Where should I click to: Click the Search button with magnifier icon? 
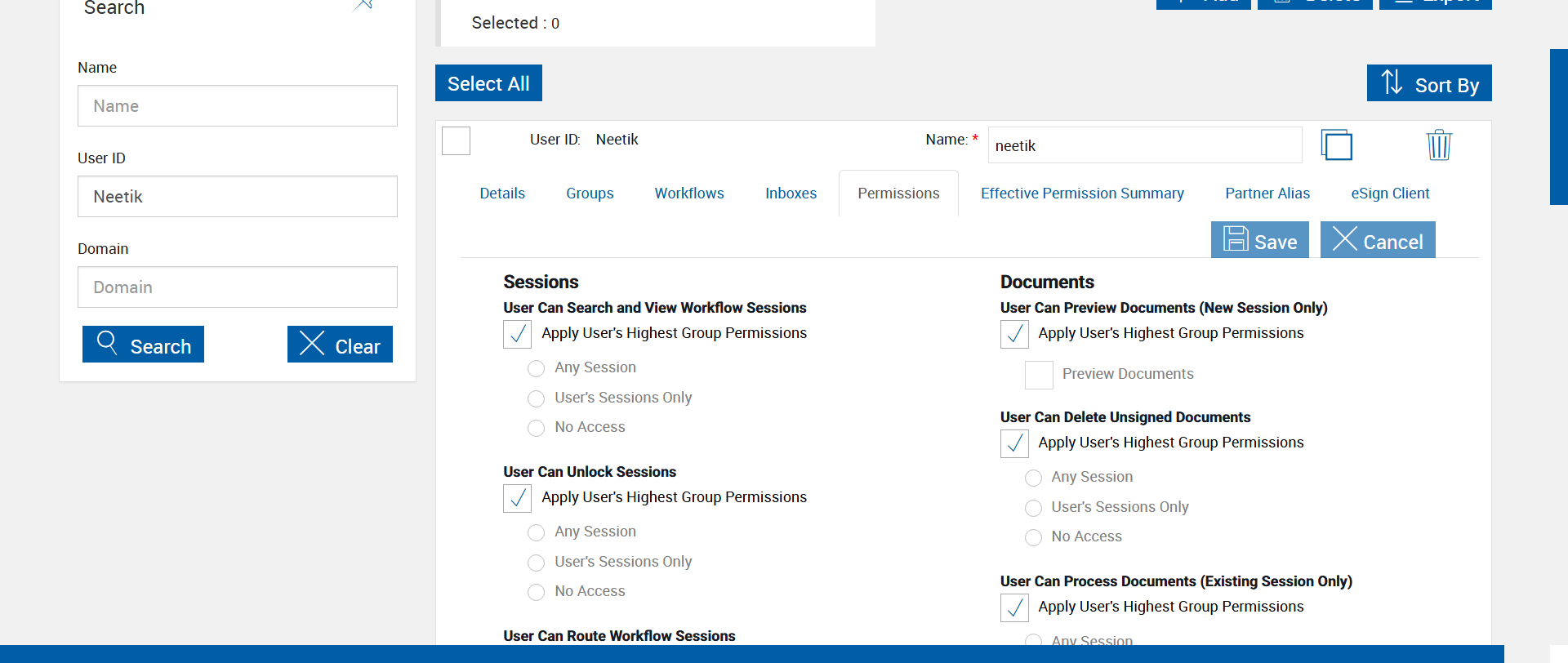coord(143,345)
